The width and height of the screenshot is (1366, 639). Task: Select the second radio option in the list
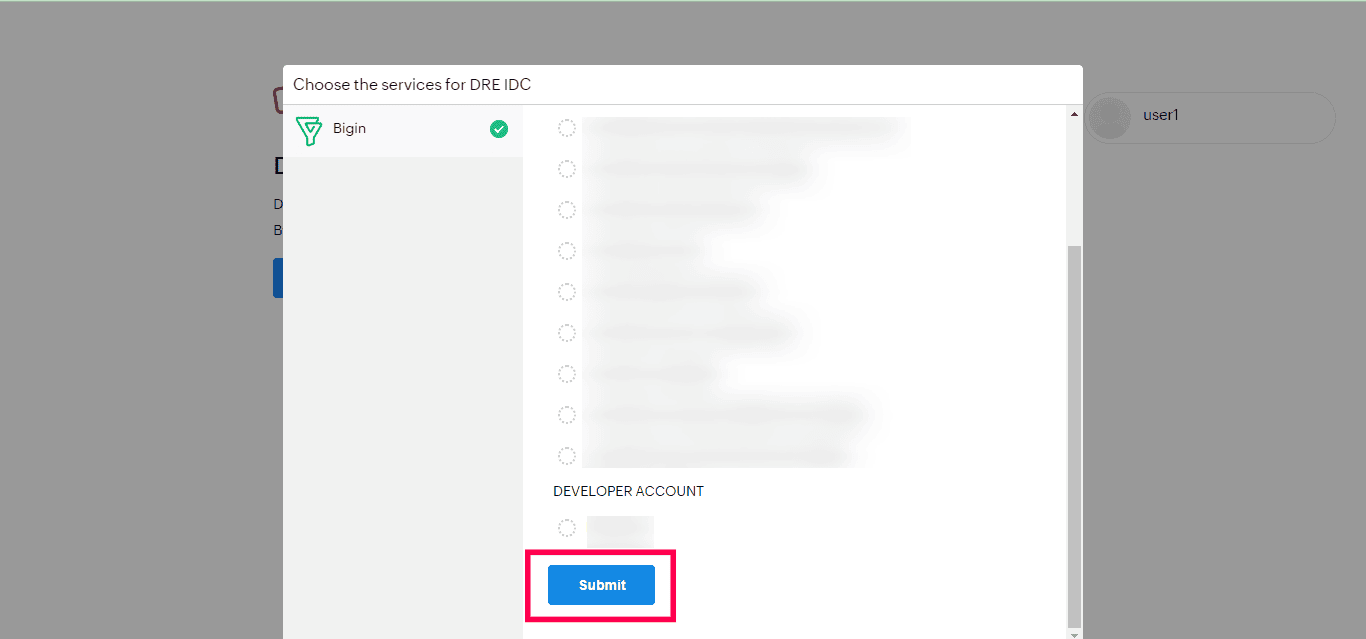click(567, 169)
